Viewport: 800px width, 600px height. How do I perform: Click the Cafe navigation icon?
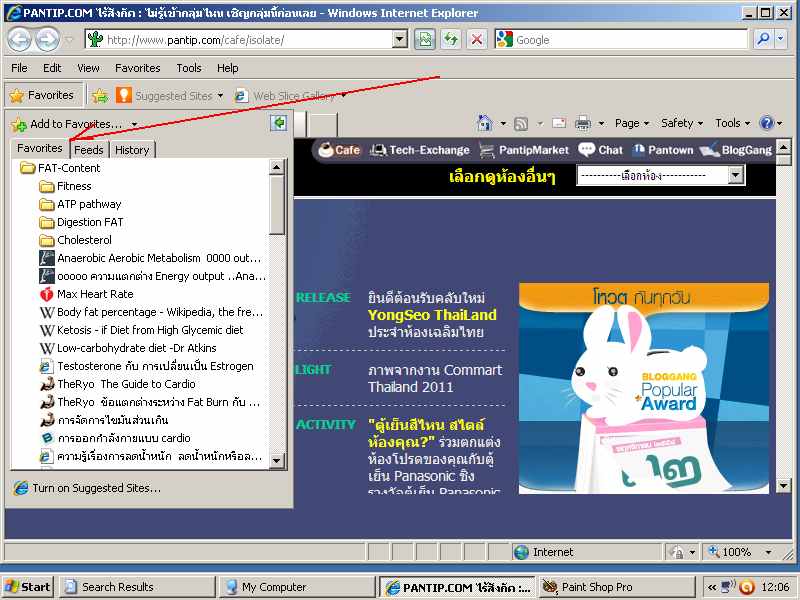(x=339, y=150)
